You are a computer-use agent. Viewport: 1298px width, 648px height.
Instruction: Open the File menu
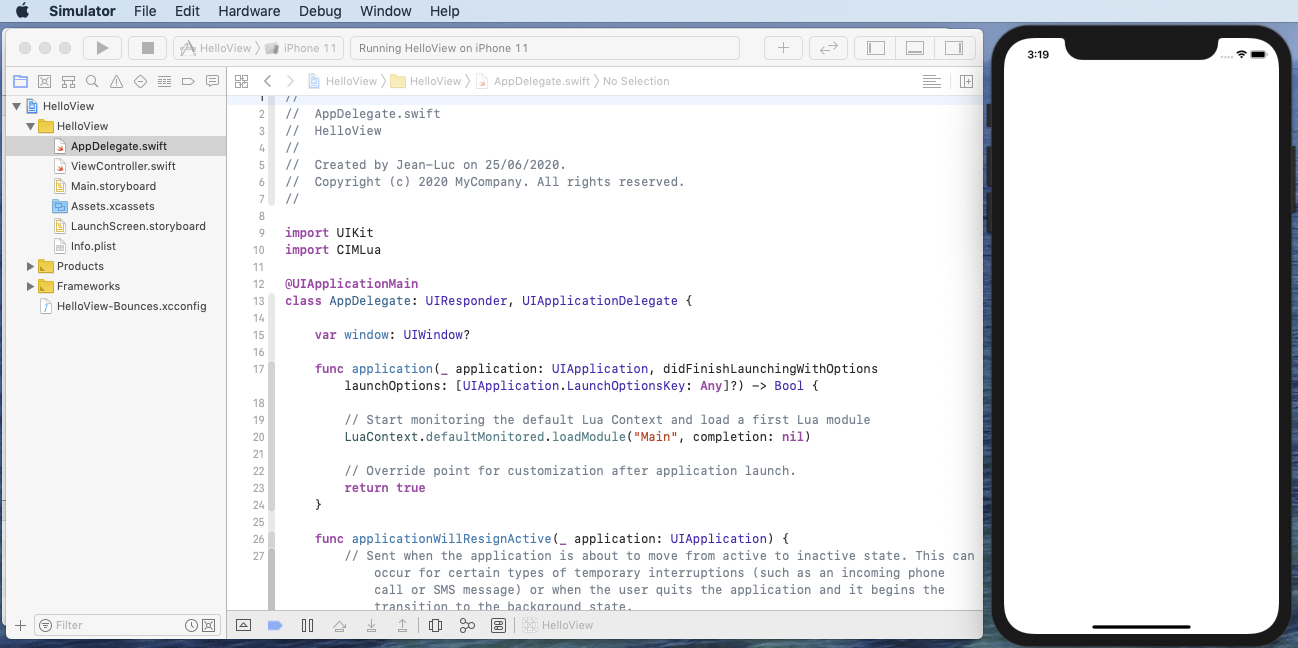coord(145,11)
